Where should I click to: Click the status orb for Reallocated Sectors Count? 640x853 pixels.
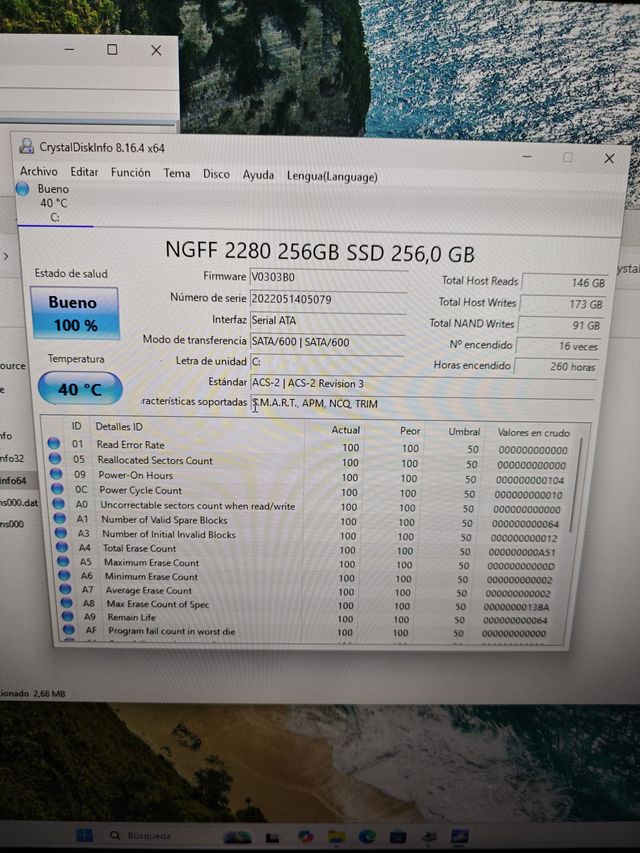point(55,459)
